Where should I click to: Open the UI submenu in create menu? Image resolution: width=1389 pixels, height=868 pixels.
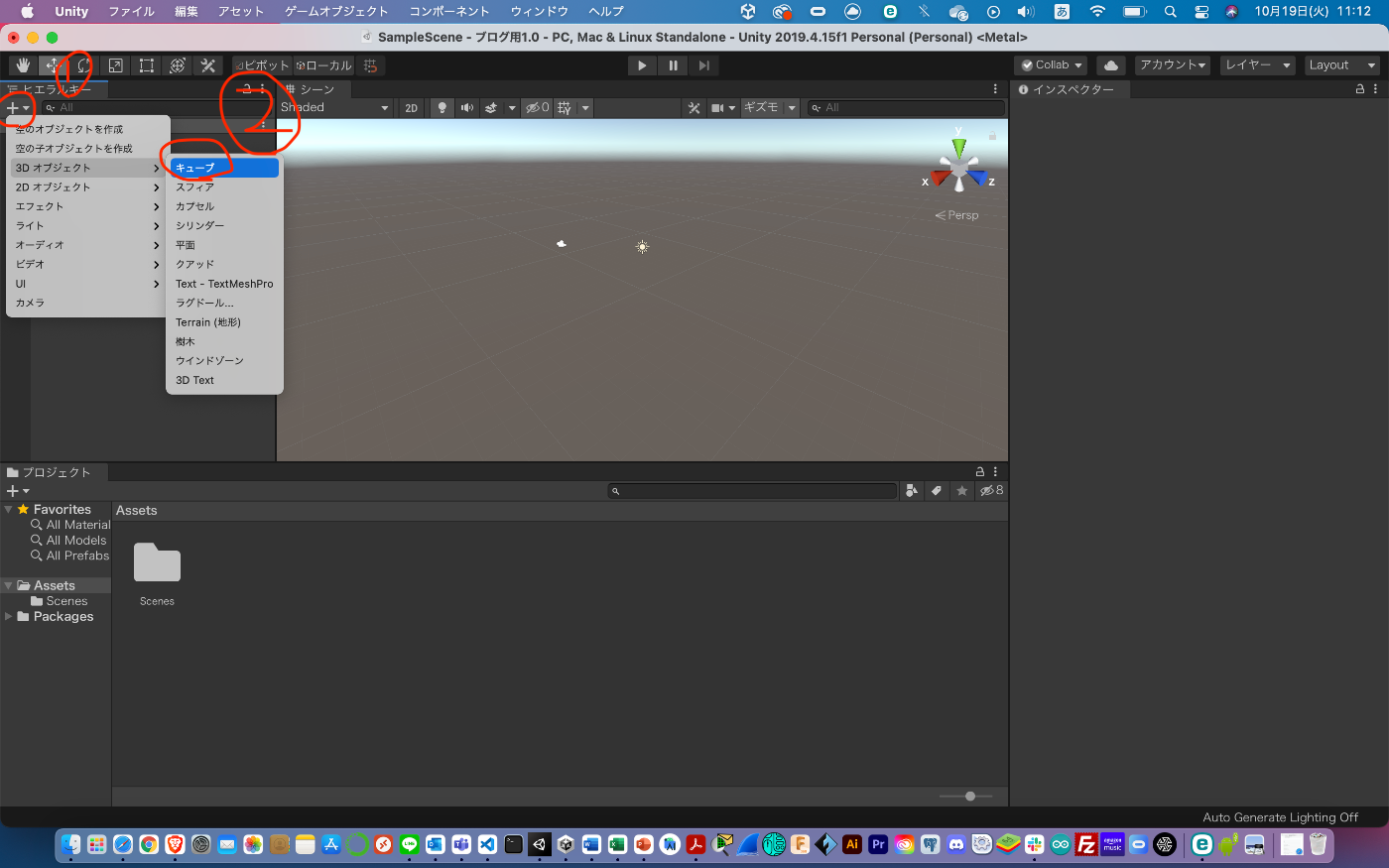pyautogui.click(x=87, y=284)
